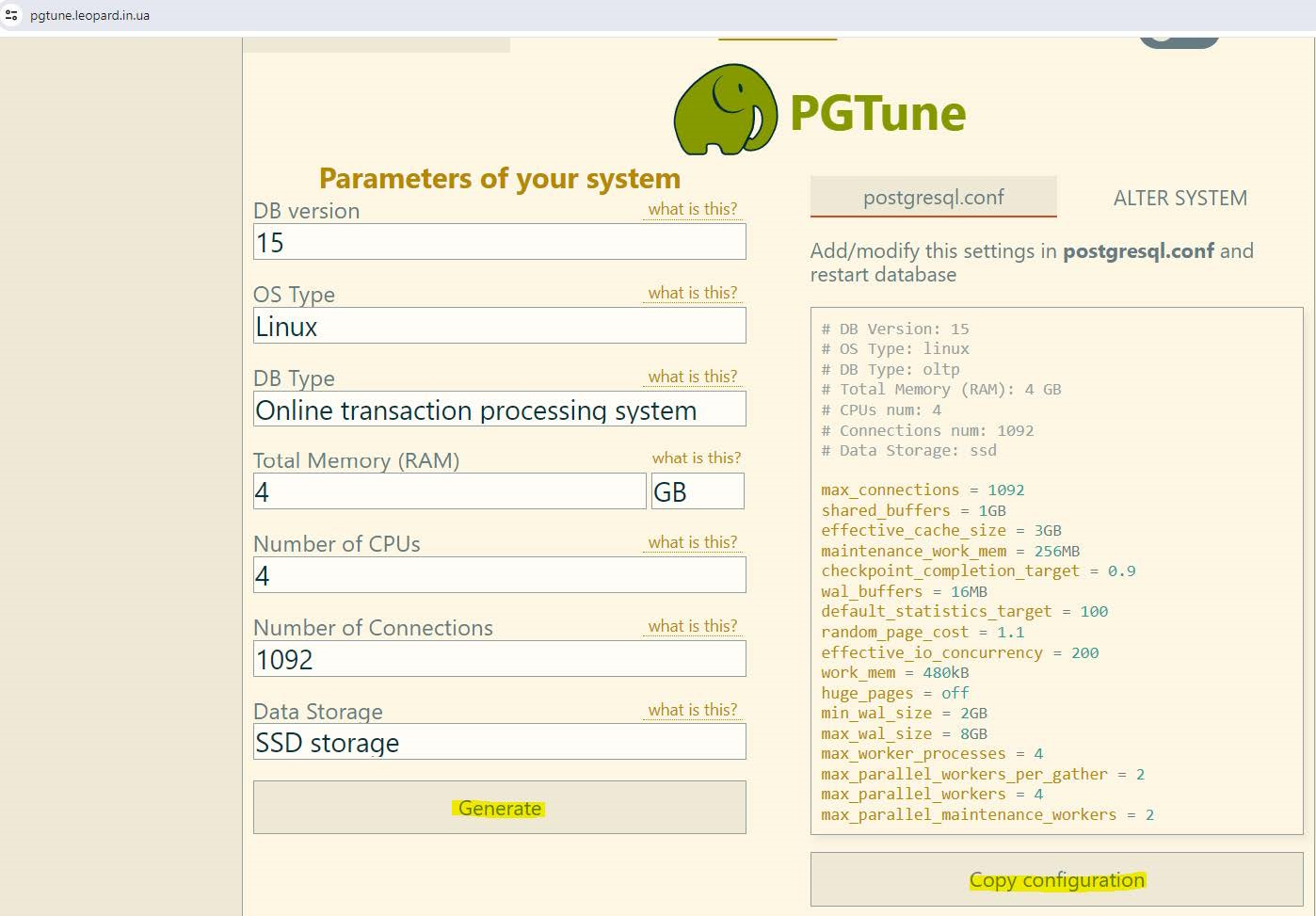This screenshot has width=1316, height=916.
Task: Click the 'effective_io_concurrency = 200' line
Action: click(x=960, y=652)
